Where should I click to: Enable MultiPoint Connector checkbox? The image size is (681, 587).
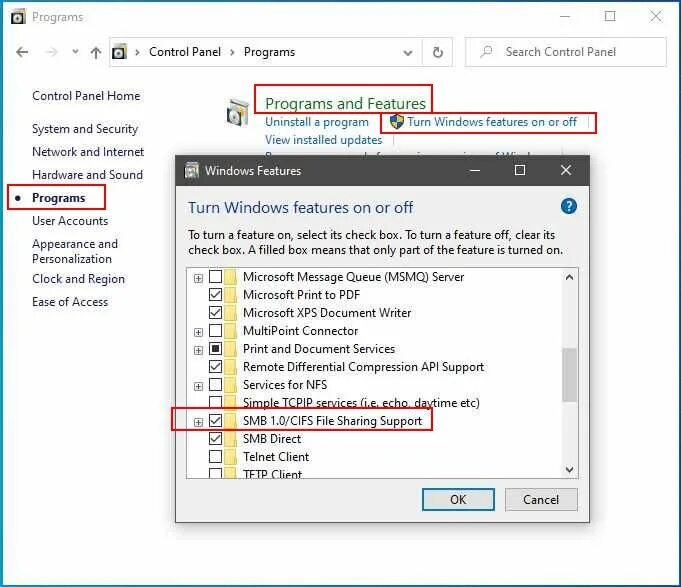point(215,331)
